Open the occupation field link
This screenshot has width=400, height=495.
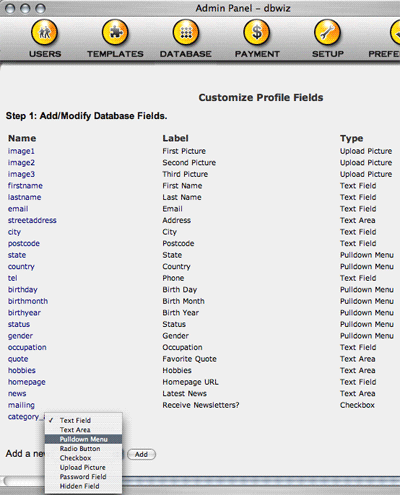(27, 347)
